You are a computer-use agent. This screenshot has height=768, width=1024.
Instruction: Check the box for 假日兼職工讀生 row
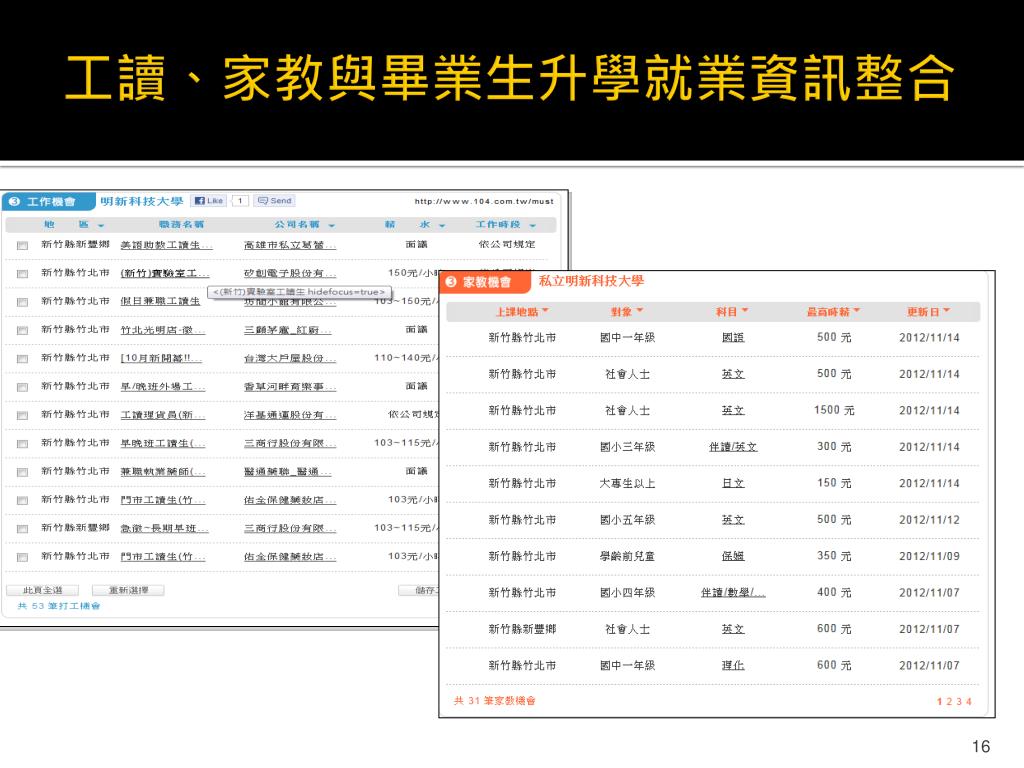coord(22,302)
